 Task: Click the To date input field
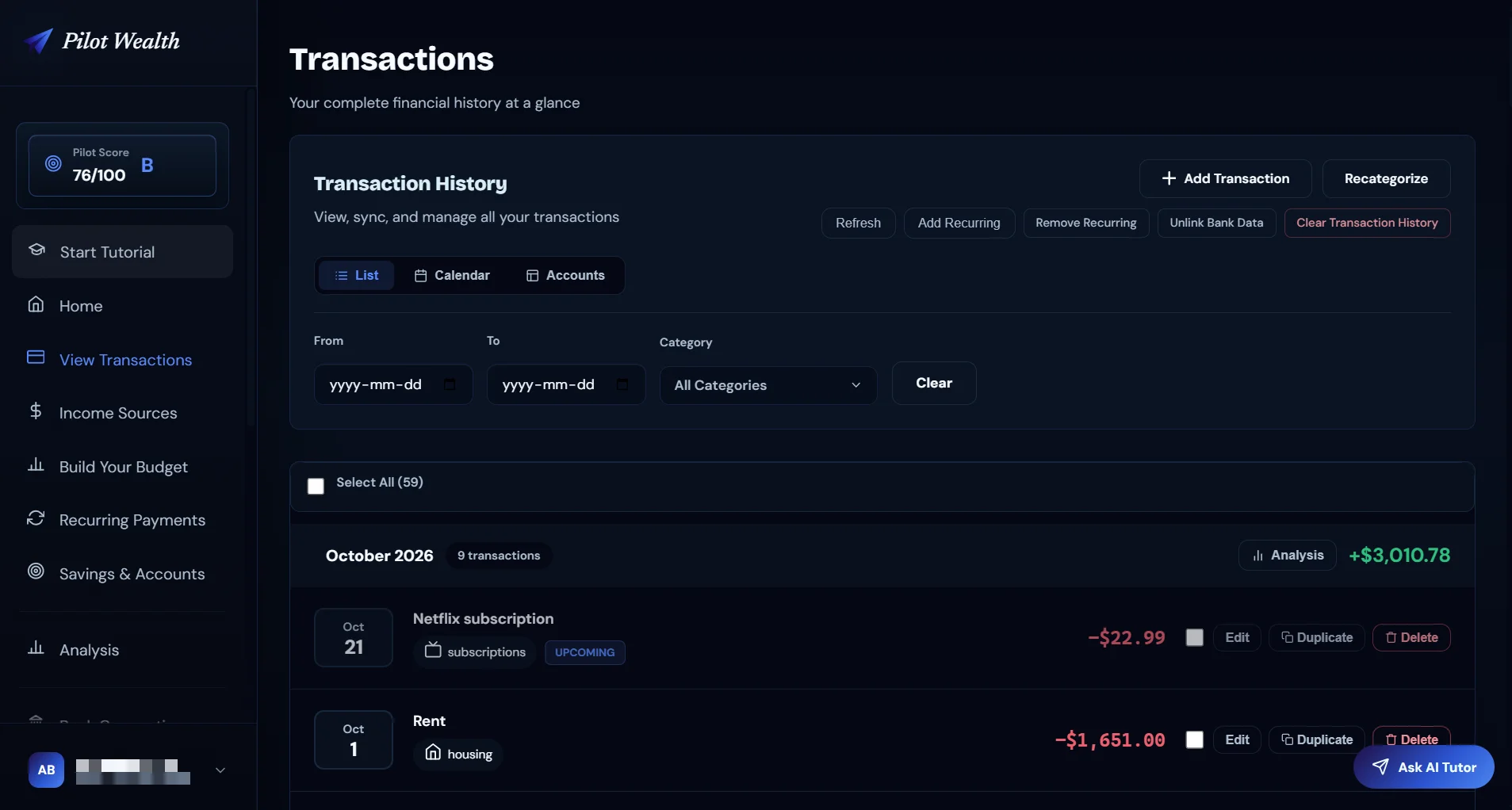[566, 384]
